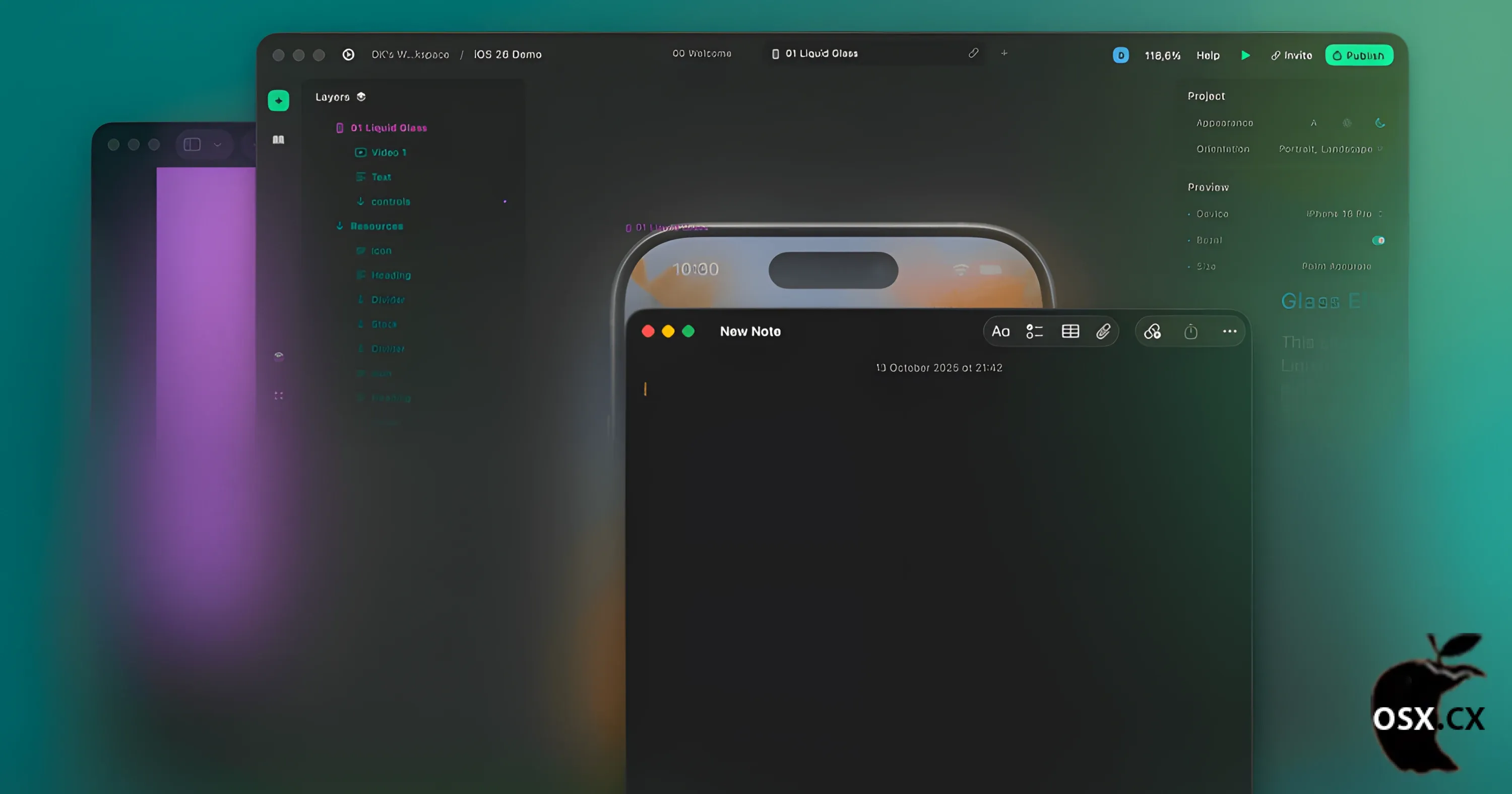Image resolution: width=1512 pixels, height=794 pixels.
Task: Click the checklist icon in Notes toolbar
Action: 1034,332
